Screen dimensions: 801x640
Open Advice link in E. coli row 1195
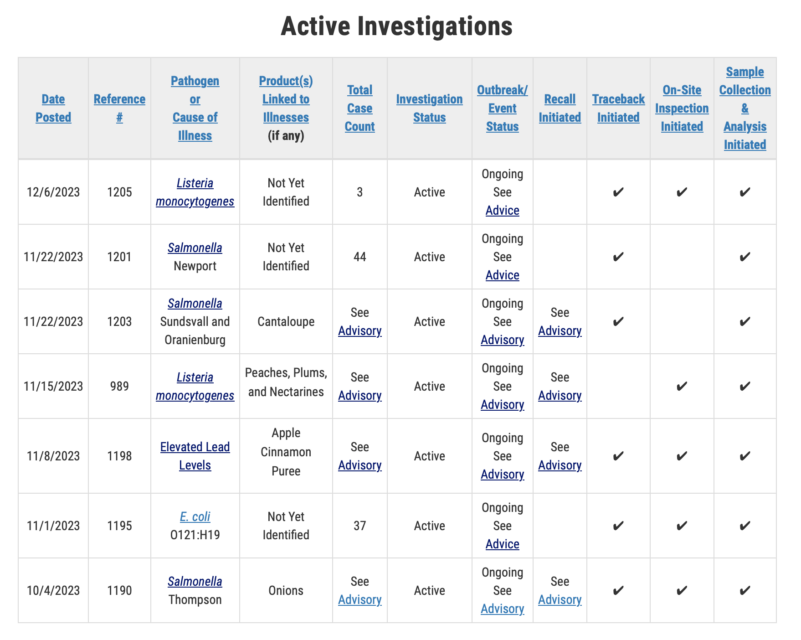tap(502, 544)
